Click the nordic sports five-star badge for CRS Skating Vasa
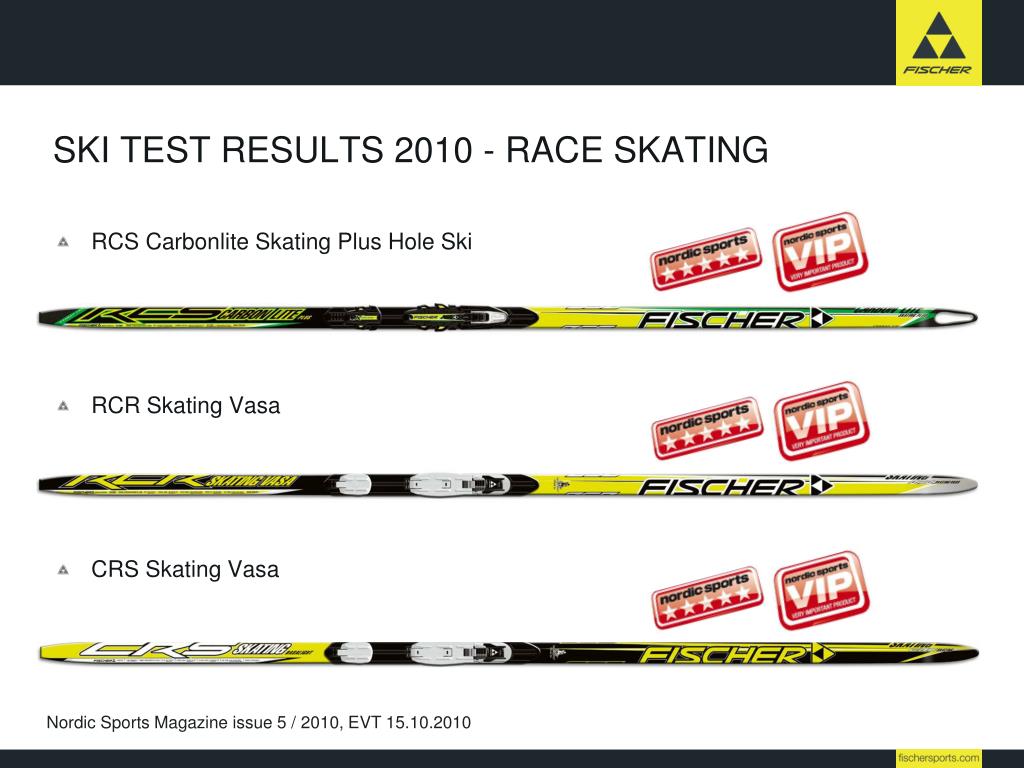 [707, 598]
